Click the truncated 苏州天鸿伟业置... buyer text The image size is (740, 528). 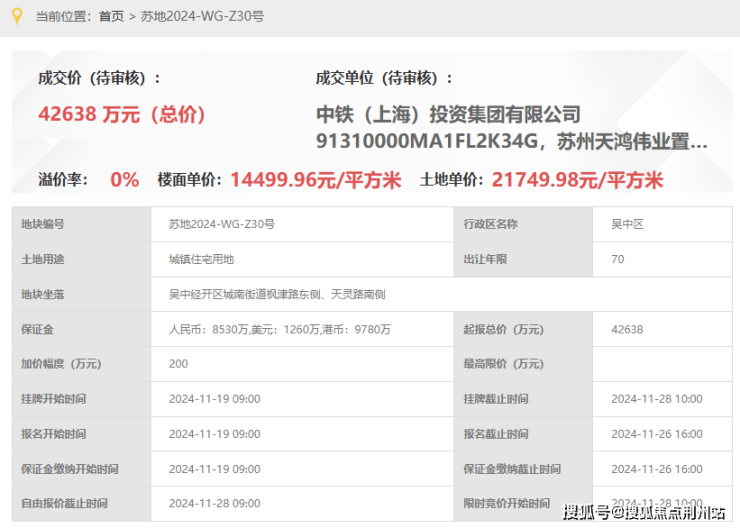(632, 141)
